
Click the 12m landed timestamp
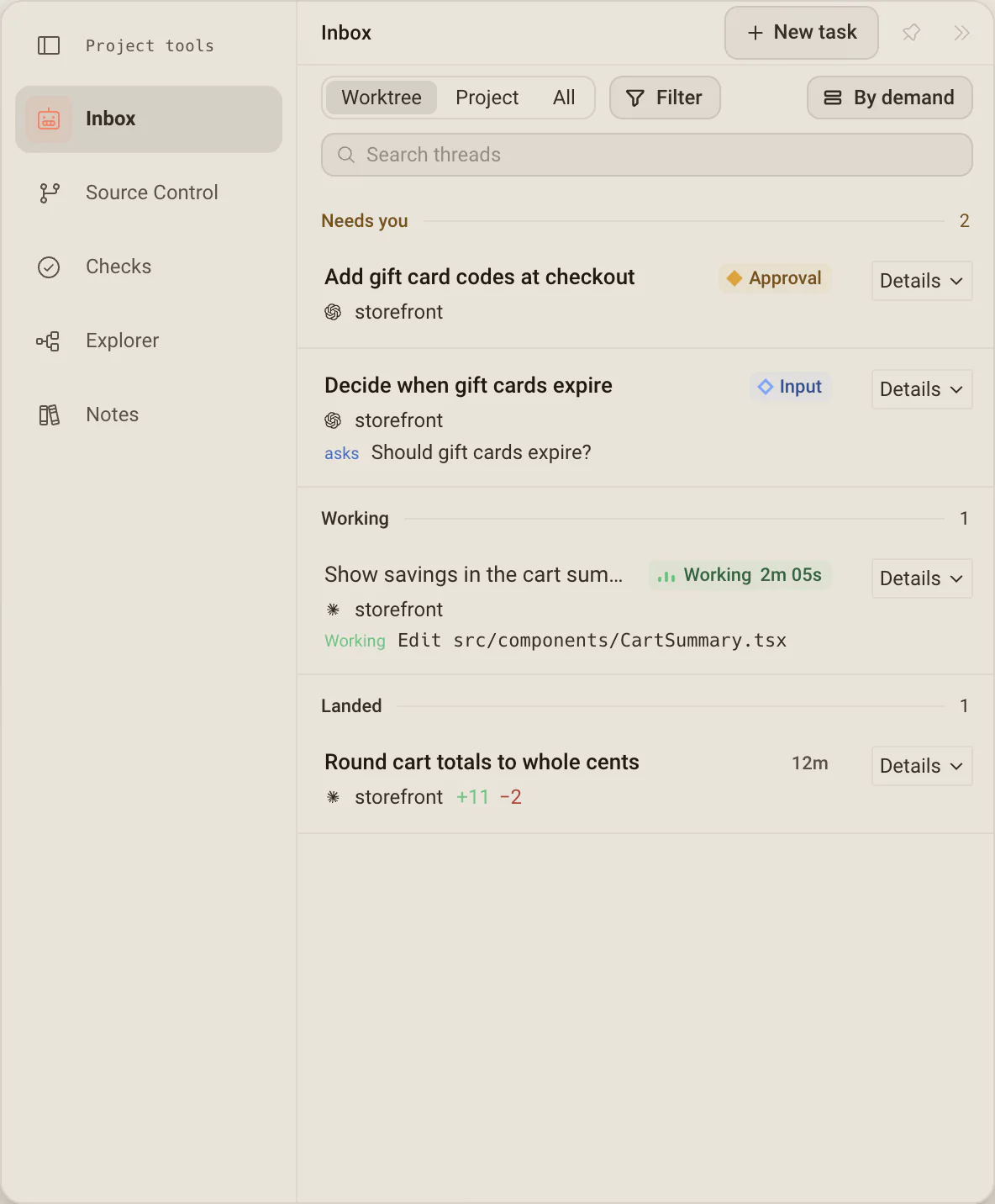tap(810, 763)
